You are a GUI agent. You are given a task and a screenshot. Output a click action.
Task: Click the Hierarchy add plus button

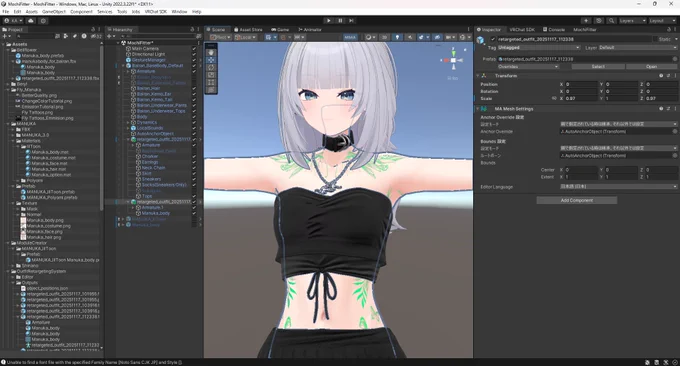point(110,36)
